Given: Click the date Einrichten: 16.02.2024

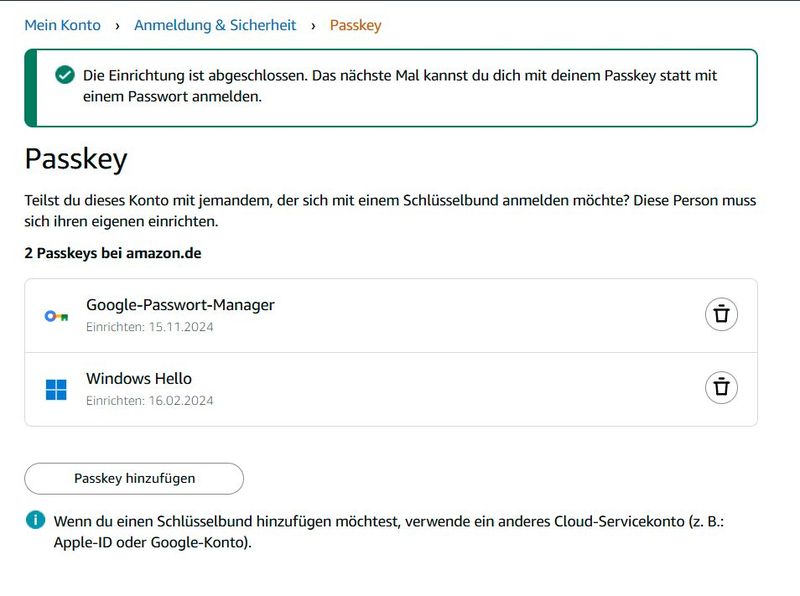Looking at the screenshot, I should (x=149, y=401).
